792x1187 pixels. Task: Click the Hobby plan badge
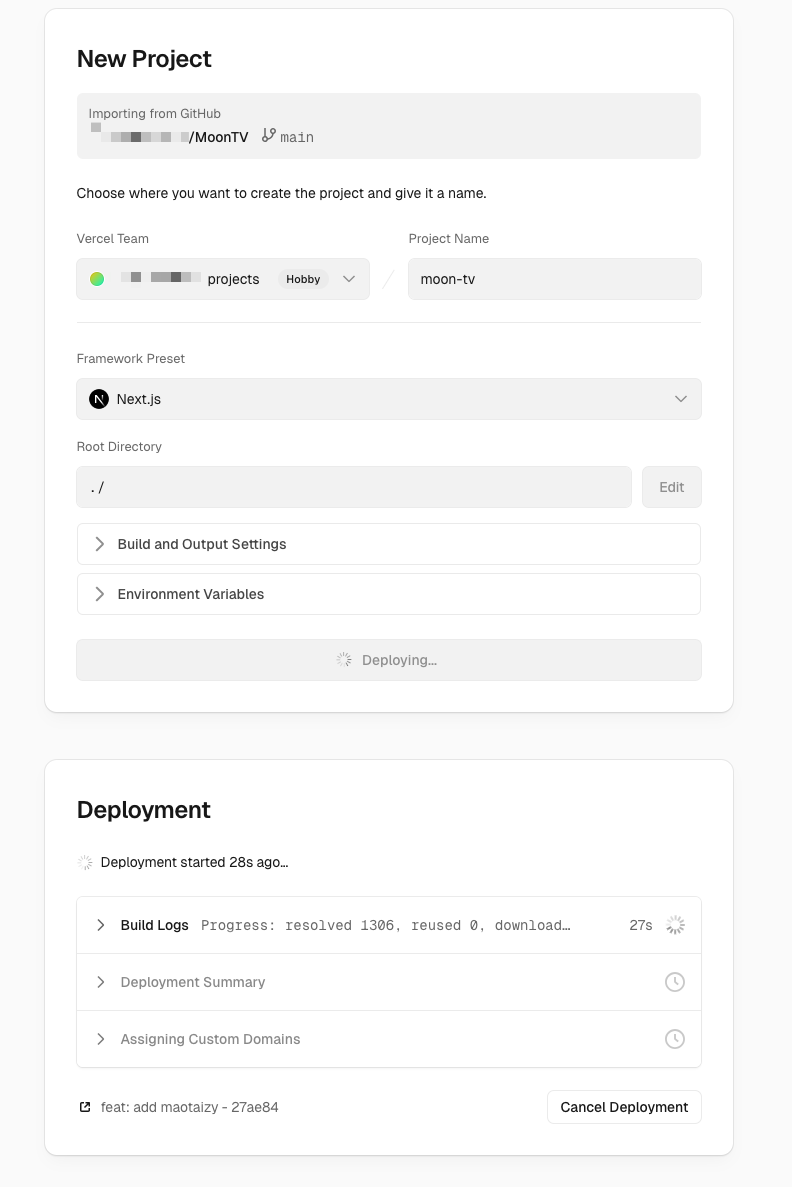(303, 279)
